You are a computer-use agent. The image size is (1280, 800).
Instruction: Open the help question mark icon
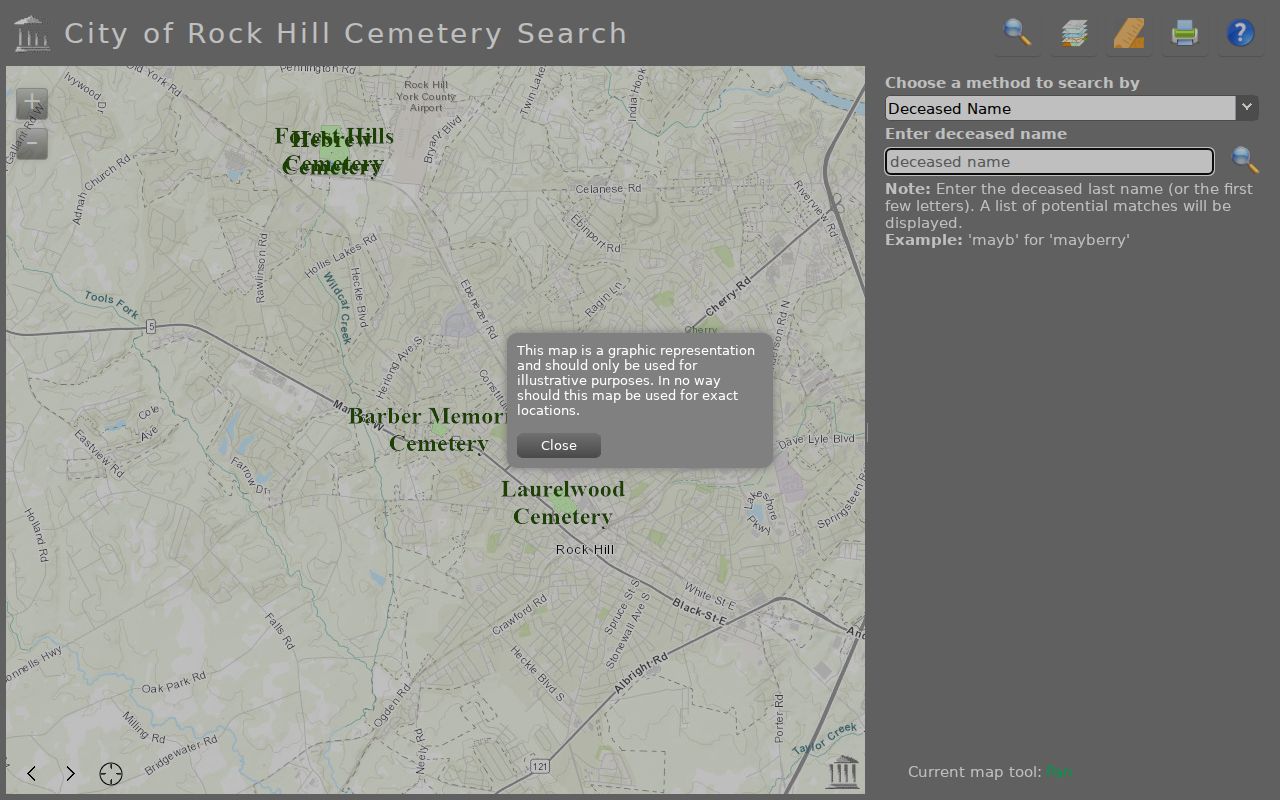pyautogui.click(x=1240, y=33)
